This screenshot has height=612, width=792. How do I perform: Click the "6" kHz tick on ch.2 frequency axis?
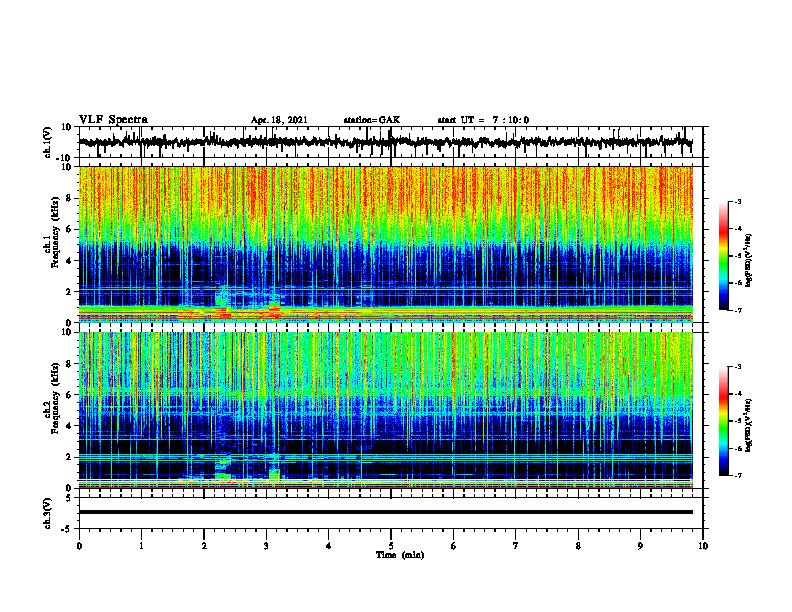pyautogui.click(x=69, y=395)
